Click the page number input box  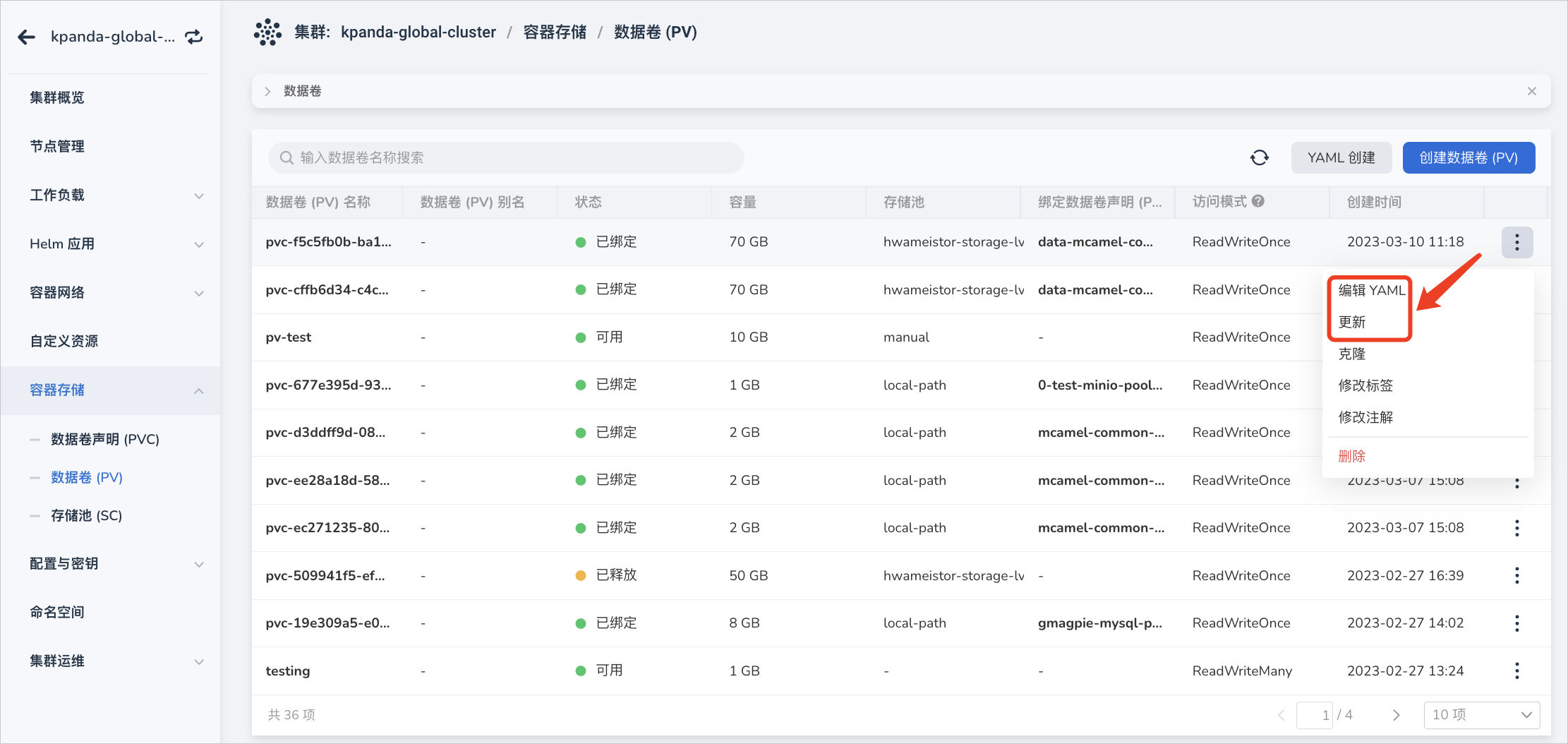1315,715
